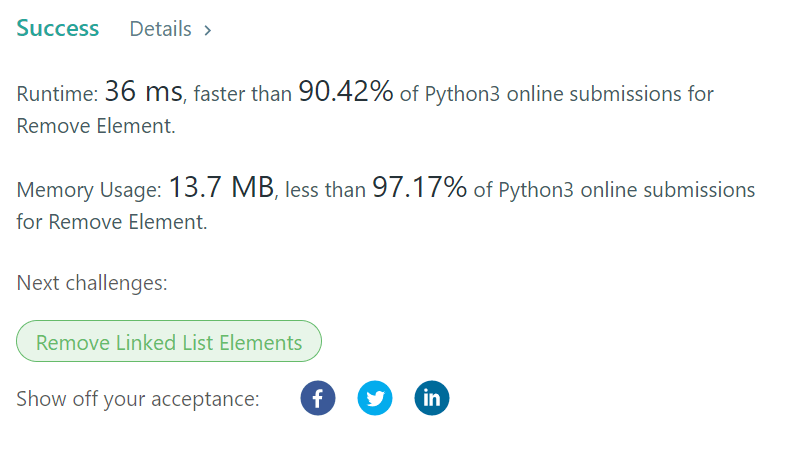Screen dimensions: 786x449
Task: Click the 97.17% memory percentile
Action: [419, 188]
